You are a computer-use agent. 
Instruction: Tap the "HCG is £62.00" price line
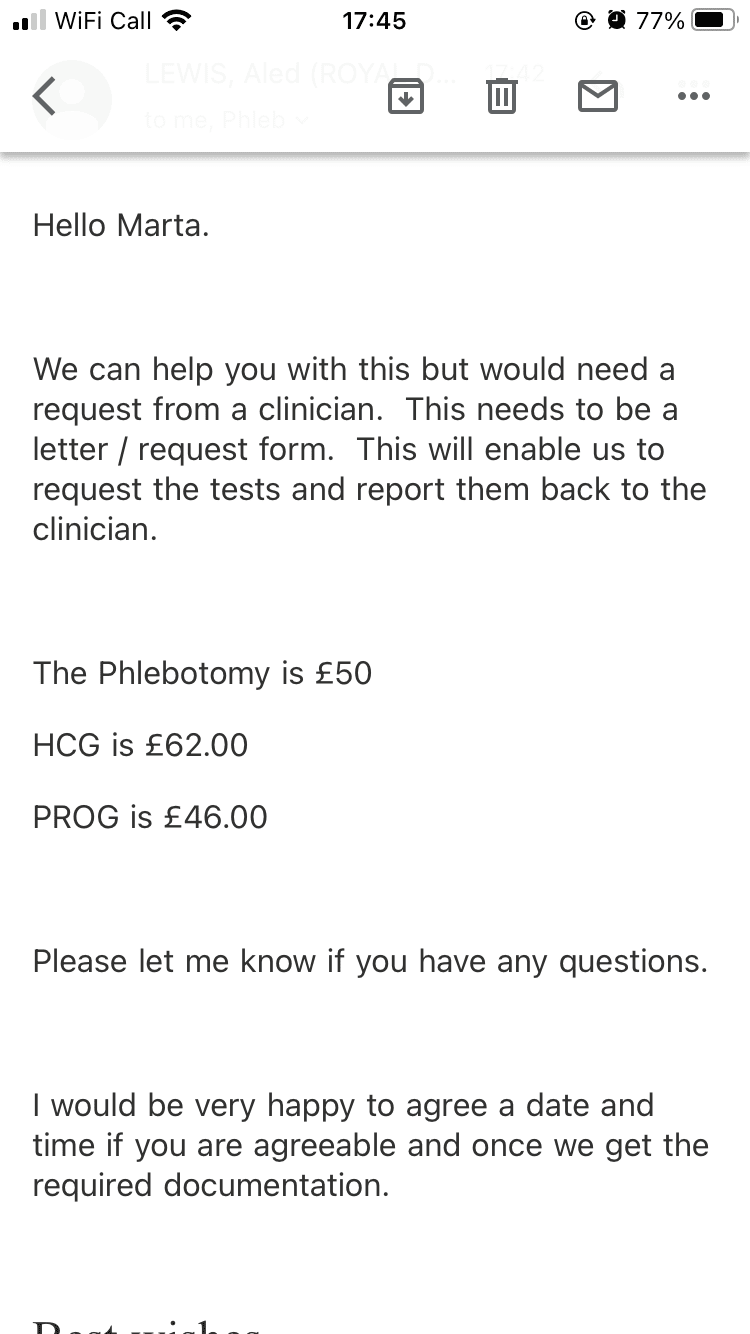(140, 745)
